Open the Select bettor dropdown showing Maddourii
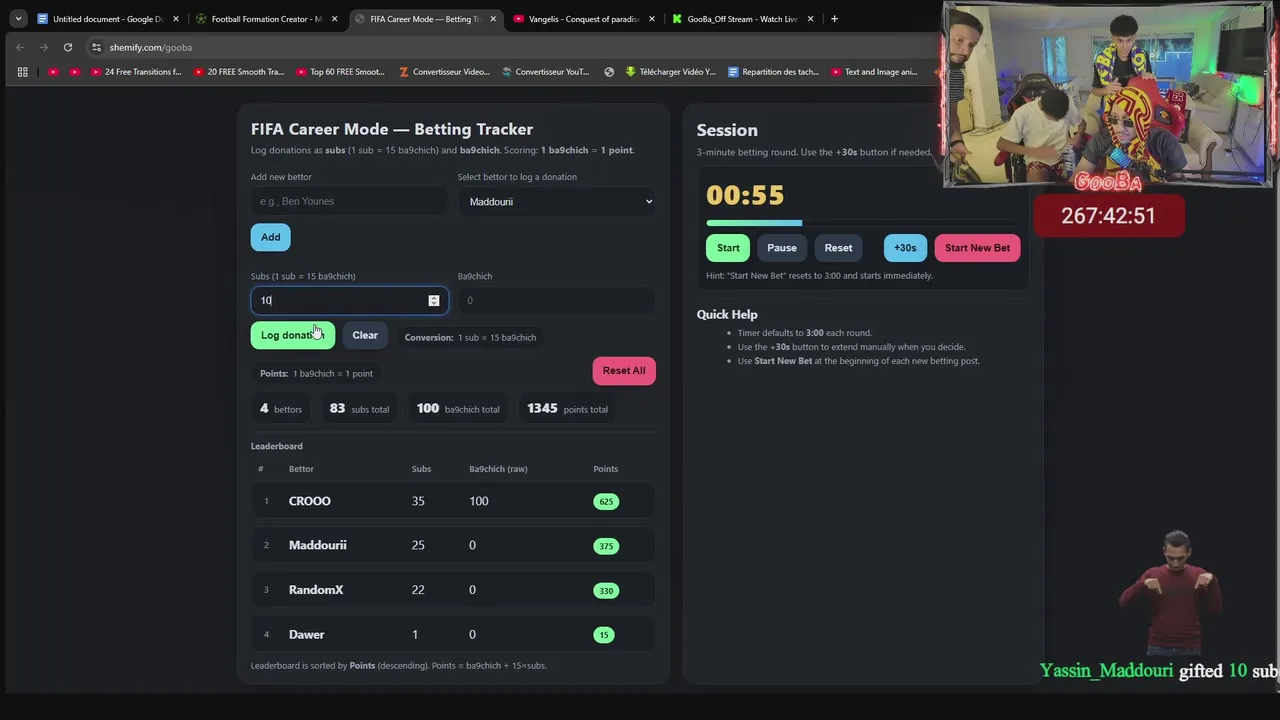Viewport: 1280px width, 720px height. 557,201
